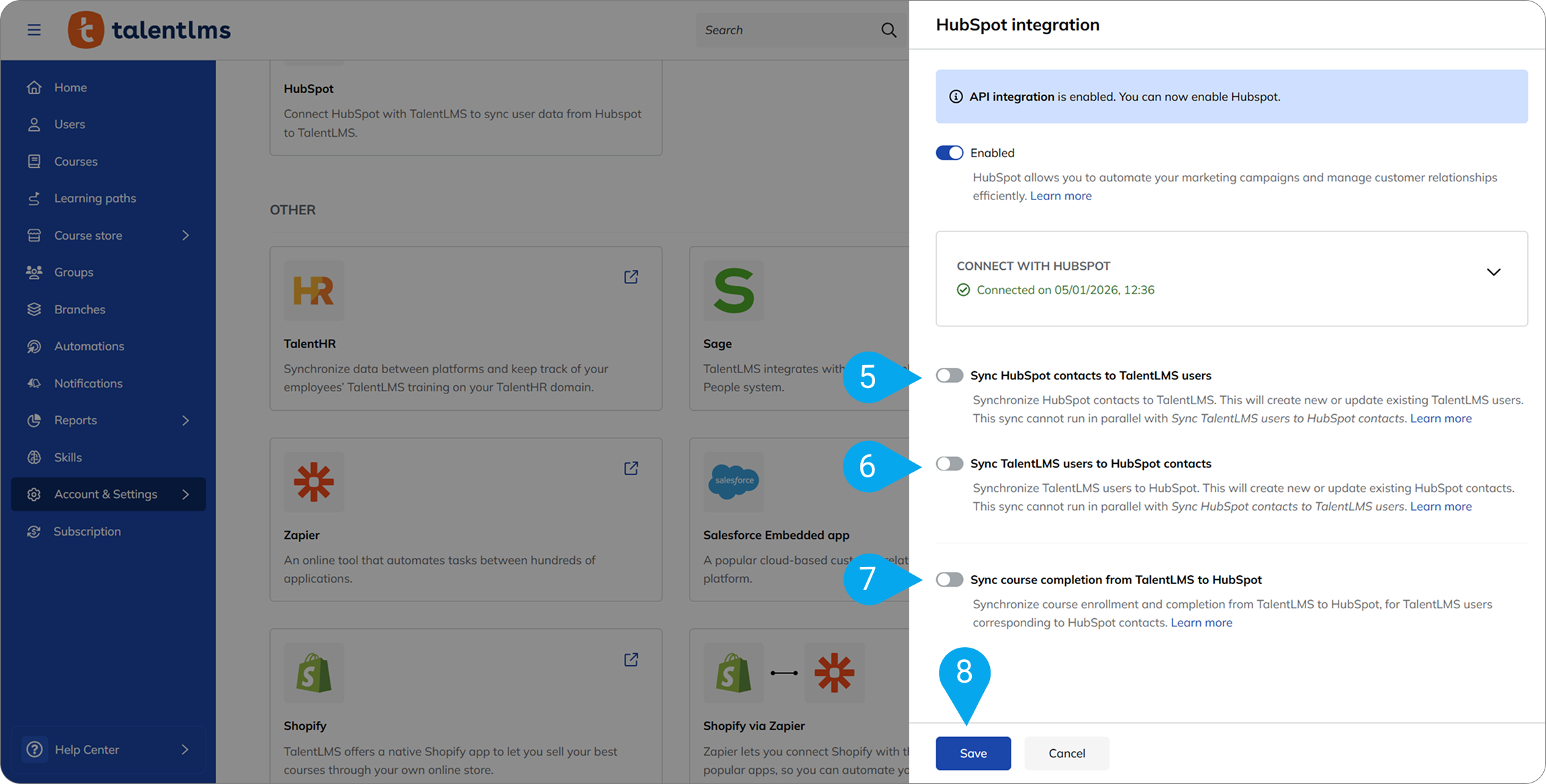
Task: Click the search magnifier icon
Action: (889, 30)
